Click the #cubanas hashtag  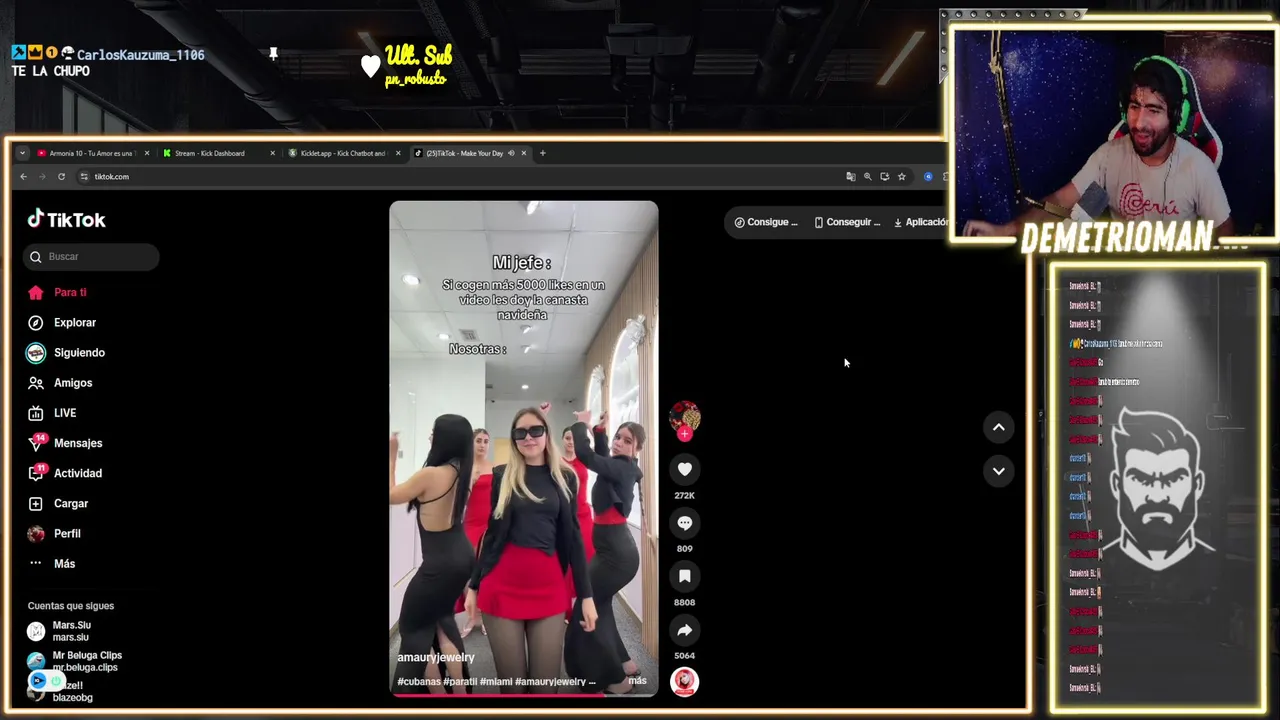point(418,682)
